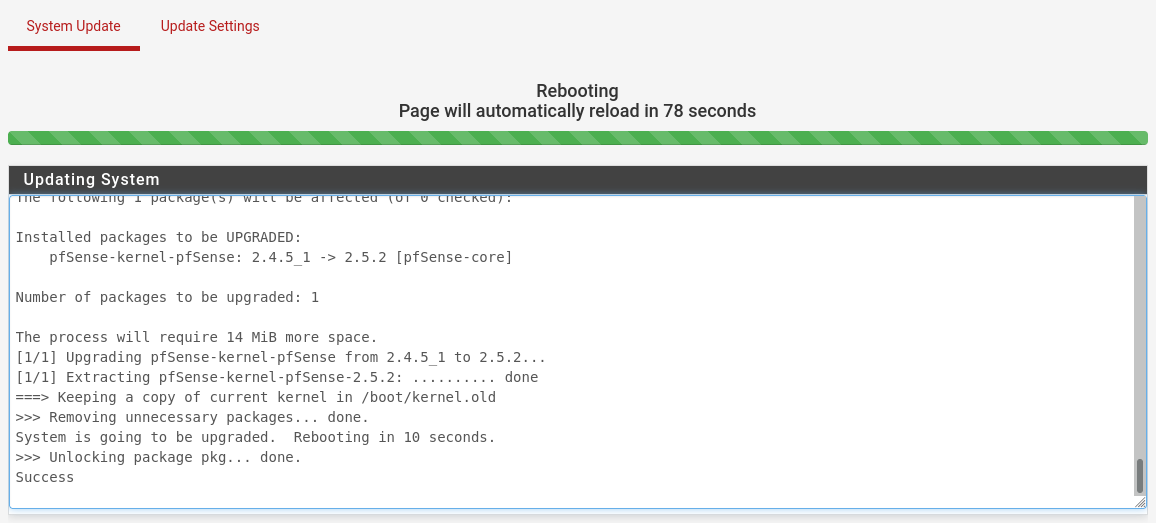
Task: Click 'Rebooting in 10 seconds' log line
Action: pos(255,438)
